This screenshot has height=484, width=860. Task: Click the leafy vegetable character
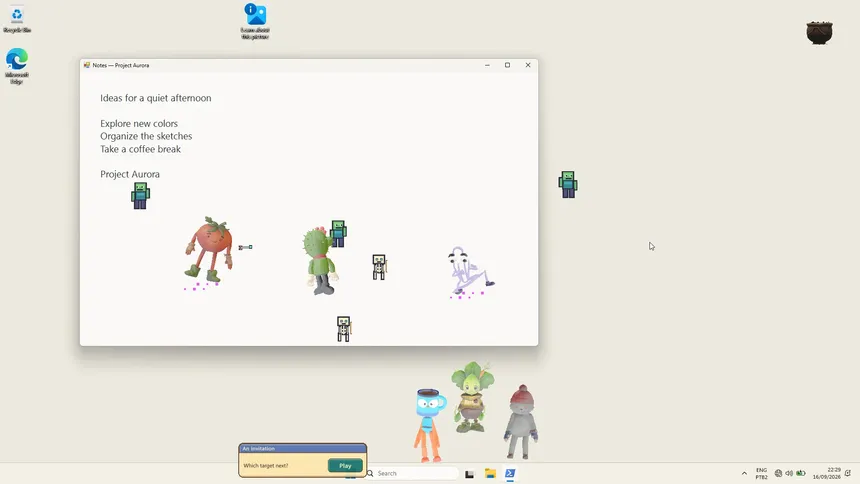472,397
